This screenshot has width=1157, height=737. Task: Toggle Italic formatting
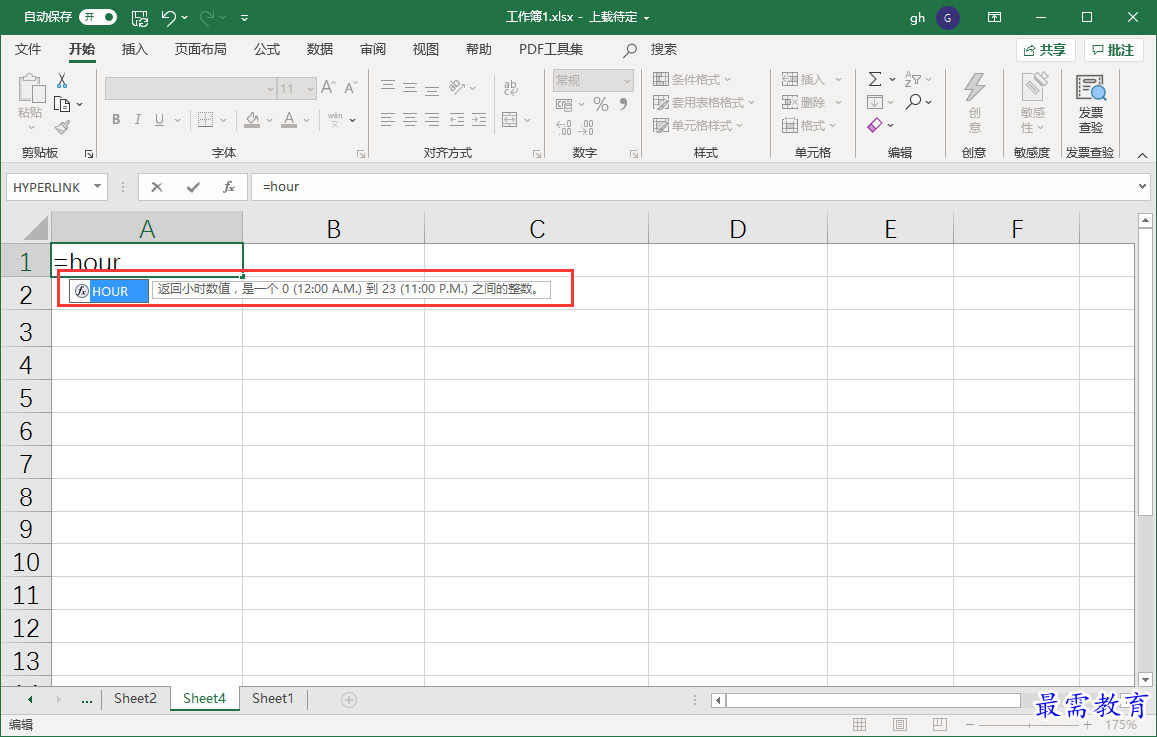[137, 120]
